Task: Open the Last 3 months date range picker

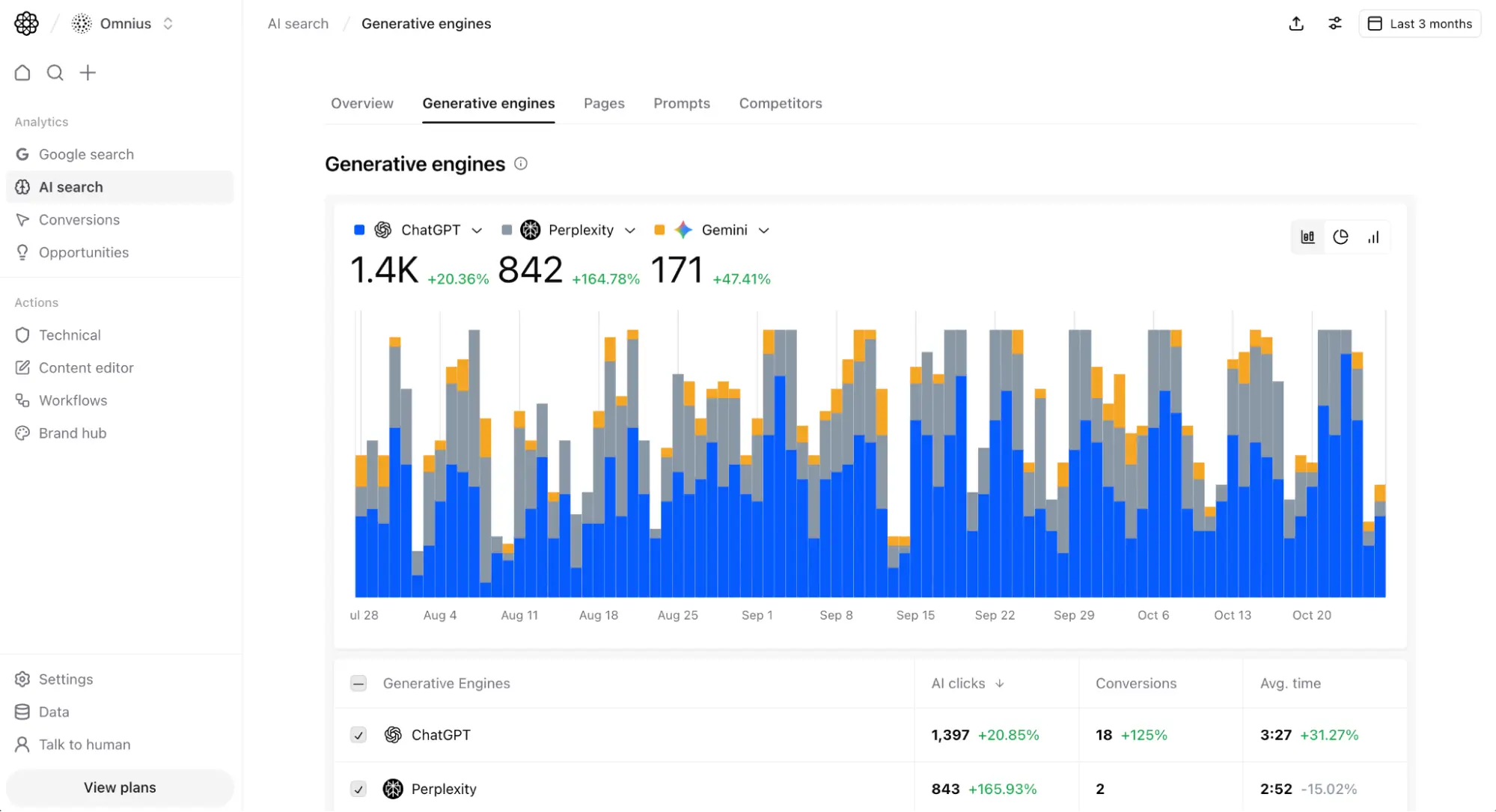Action: [x=1420, y=23]
